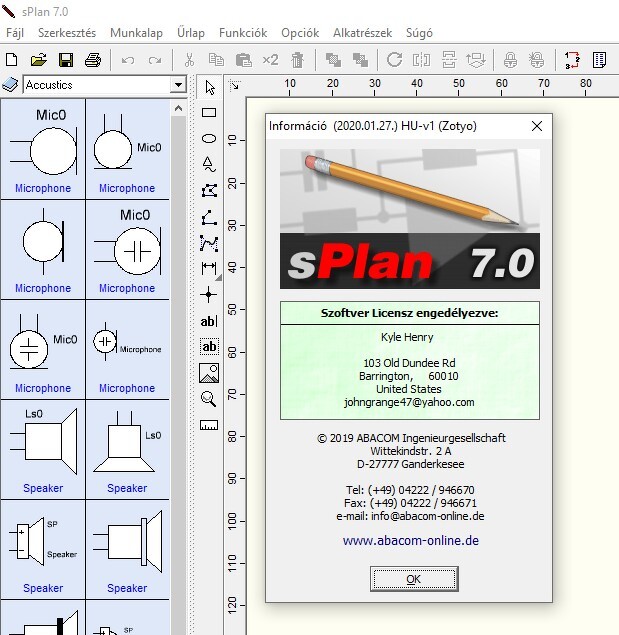Click the Mirror vertically icon
Screen dimensions: 619x635
pyautogui.click(x=449, y=60)
